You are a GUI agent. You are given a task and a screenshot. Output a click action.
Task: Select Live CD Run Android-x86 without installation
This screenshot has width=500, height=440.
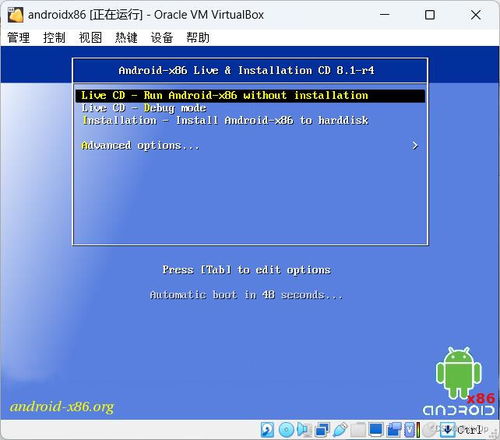pyautogui.click(x=250, y=96)
